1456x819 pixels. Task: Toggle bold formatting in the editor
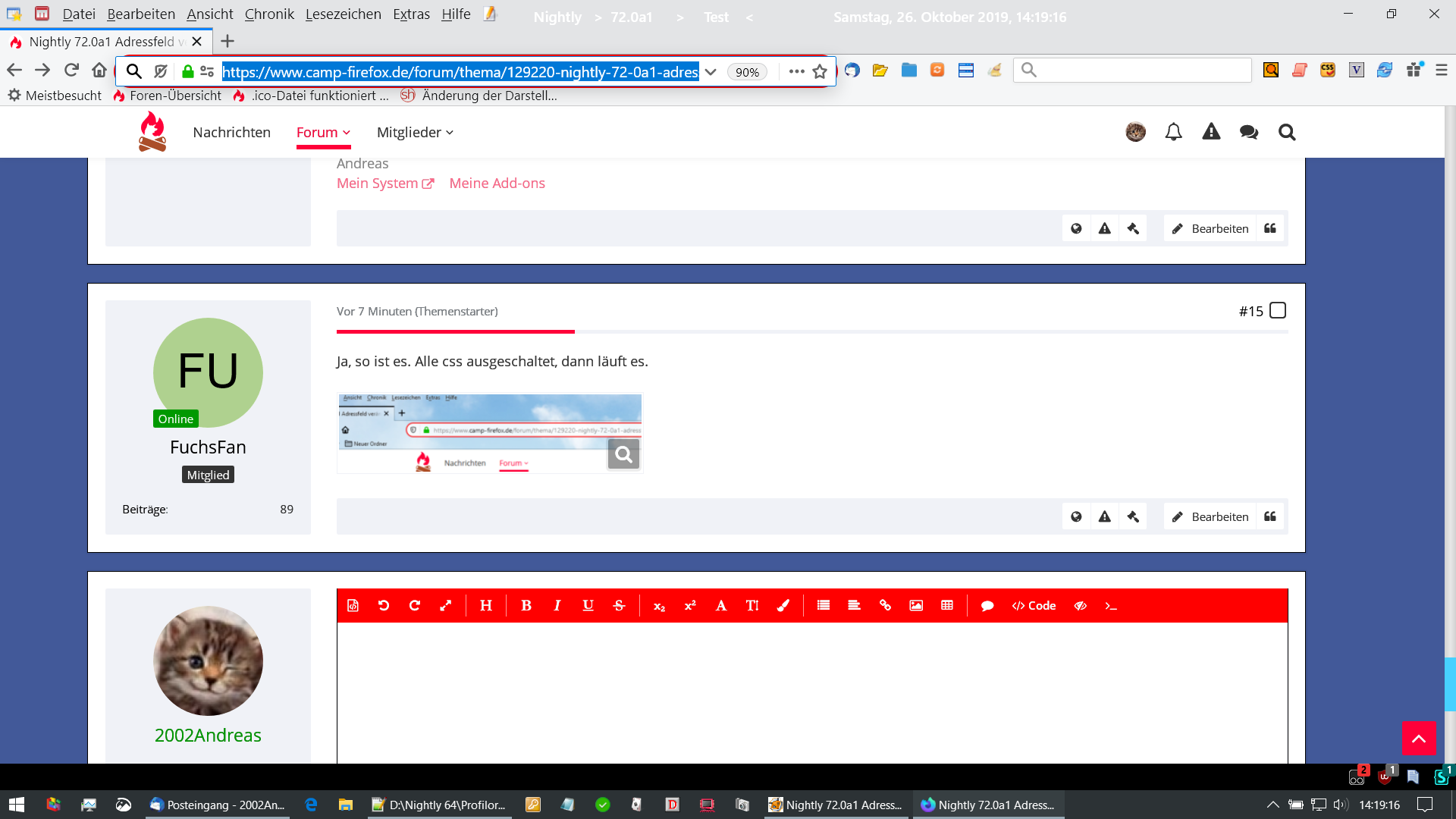click(526, 605)
